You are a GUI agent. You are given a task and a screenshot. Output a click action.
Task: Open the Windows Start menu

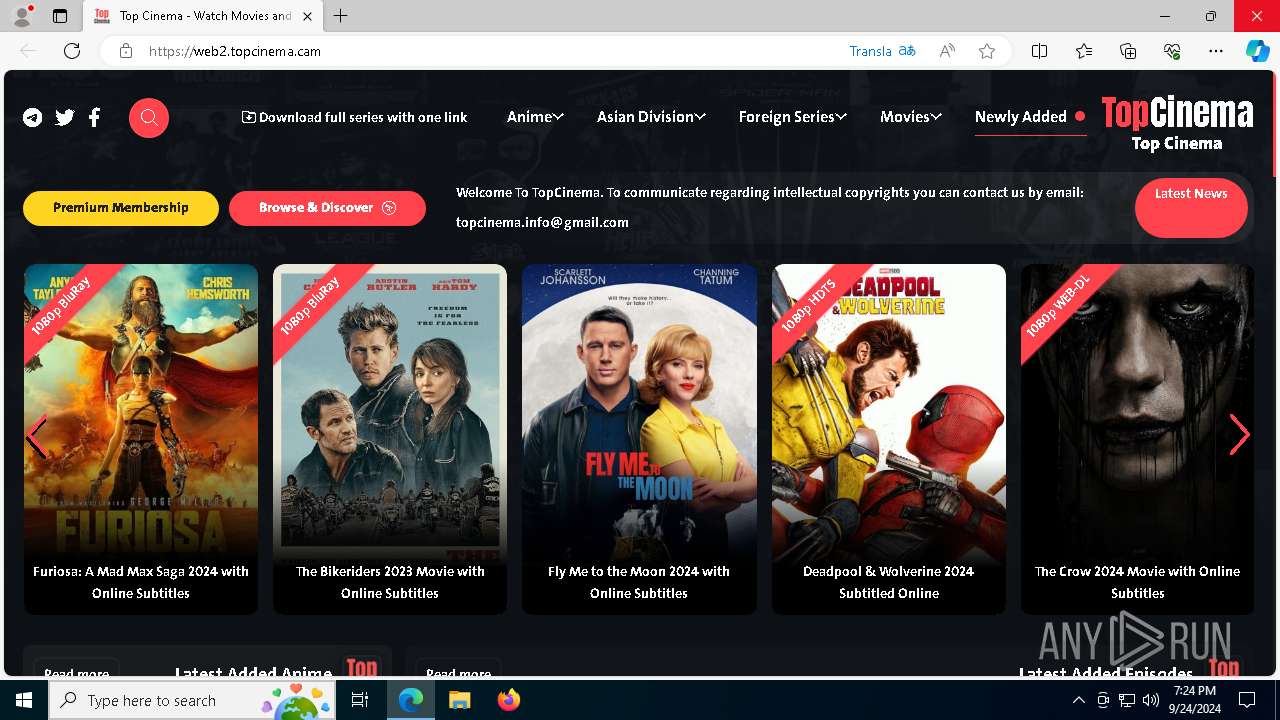point(24,700)
